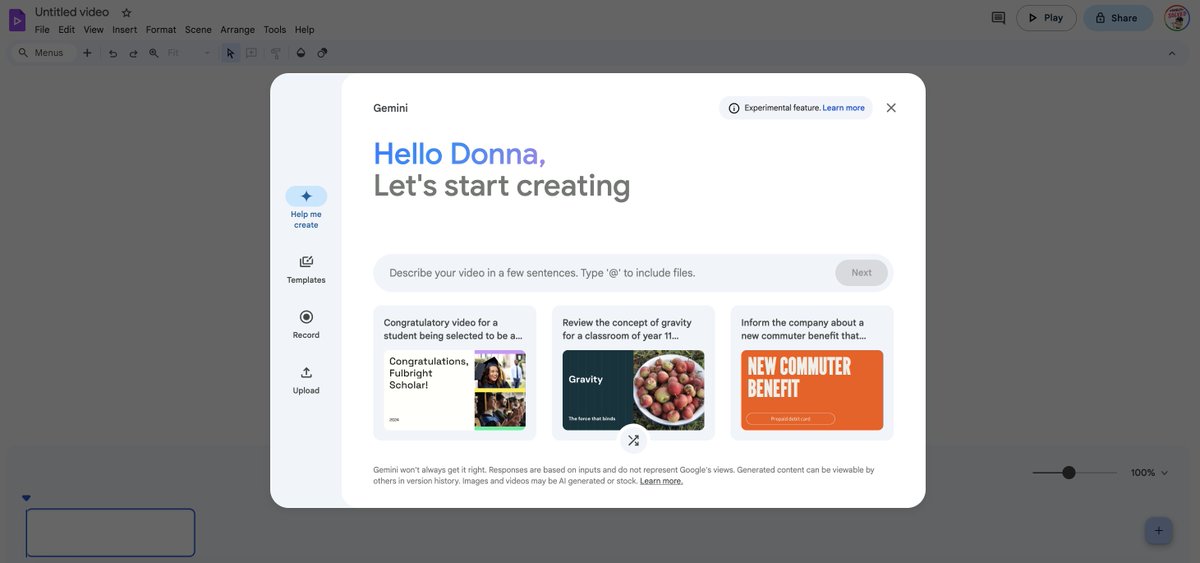Viewport: 1200px width, 563px height.
Task: Select the Record tab
Action: tap(306, 325)
